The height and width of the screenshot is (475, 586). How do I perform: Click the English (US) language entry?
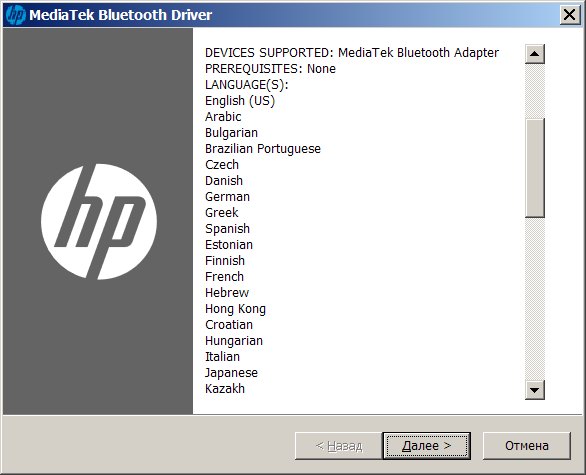pyautogui.click(x=240, y=101)
